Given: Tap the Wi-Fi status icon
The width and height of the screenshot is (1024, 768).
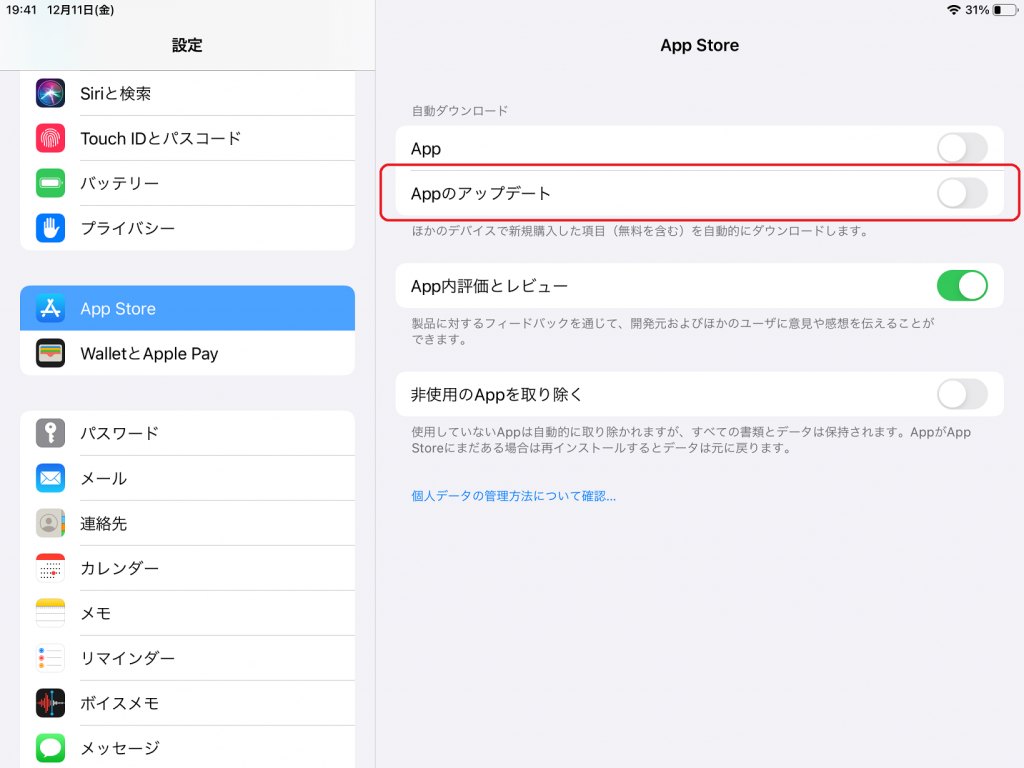Looking at the screenshot, I should [953, 10].
